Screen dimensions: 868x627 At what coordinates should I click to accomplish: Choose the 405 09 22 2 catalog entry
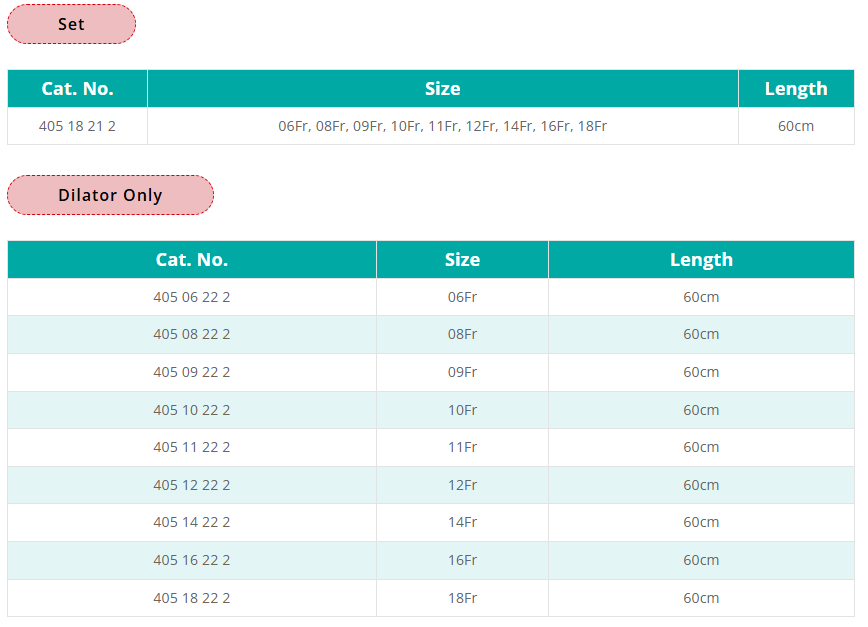click(191, 372)
